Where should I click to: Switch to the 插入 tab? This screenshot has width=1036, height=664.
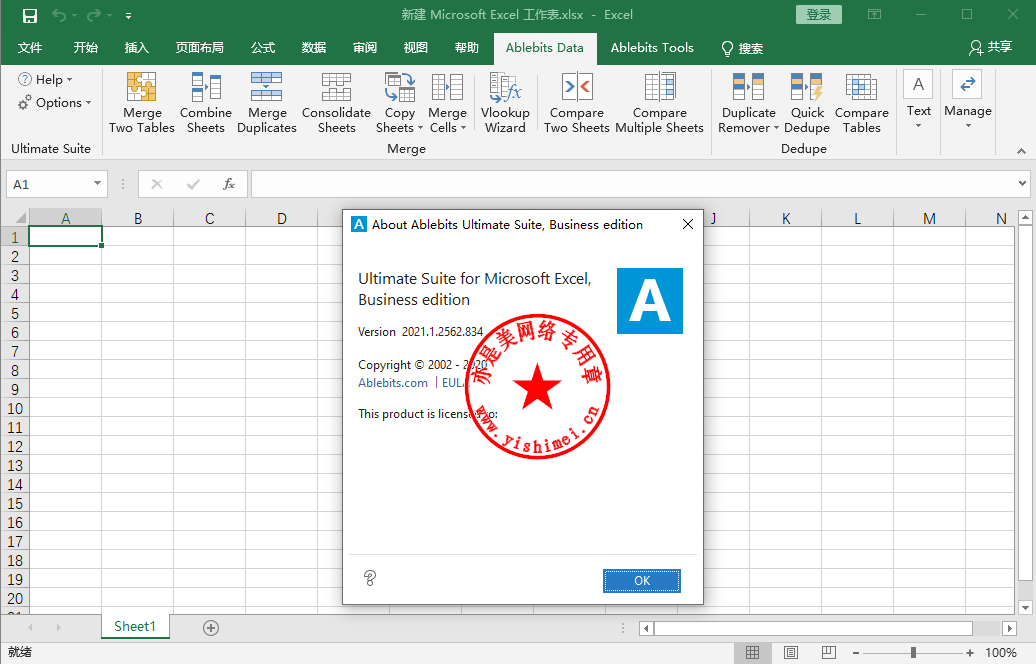(137, 48)
